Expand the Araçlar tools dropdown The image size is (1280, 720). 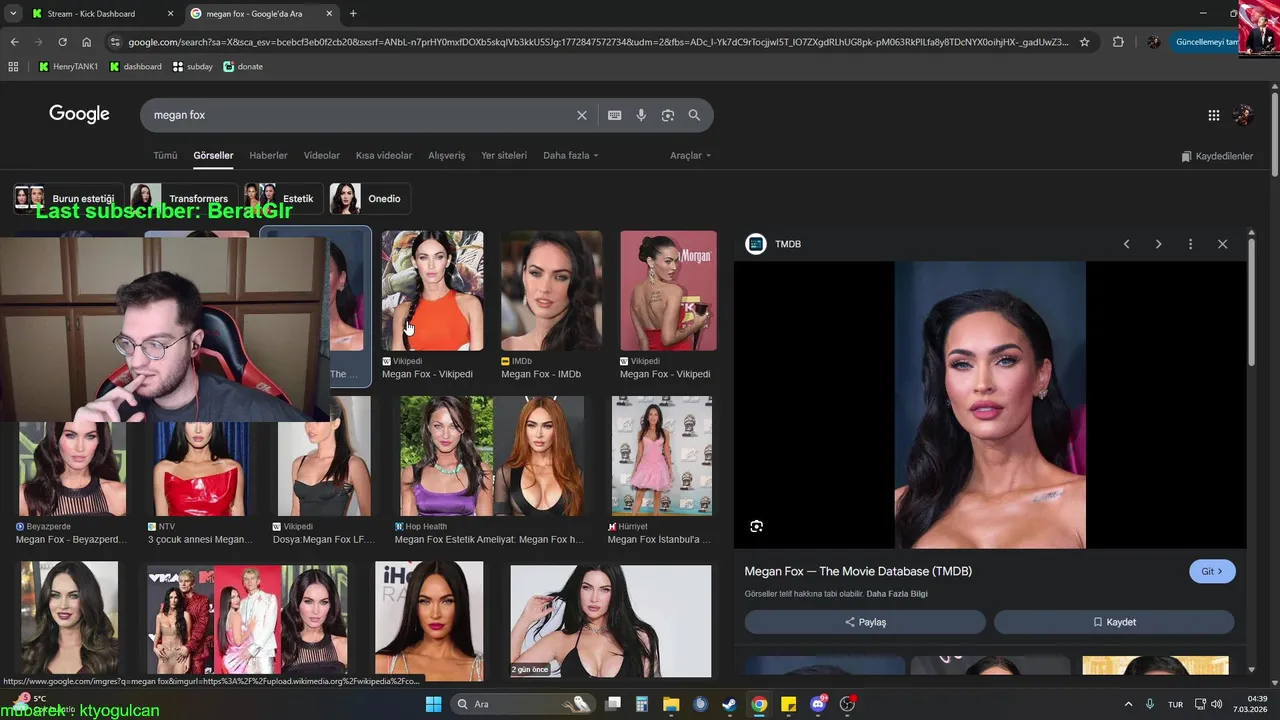[691, 156]
